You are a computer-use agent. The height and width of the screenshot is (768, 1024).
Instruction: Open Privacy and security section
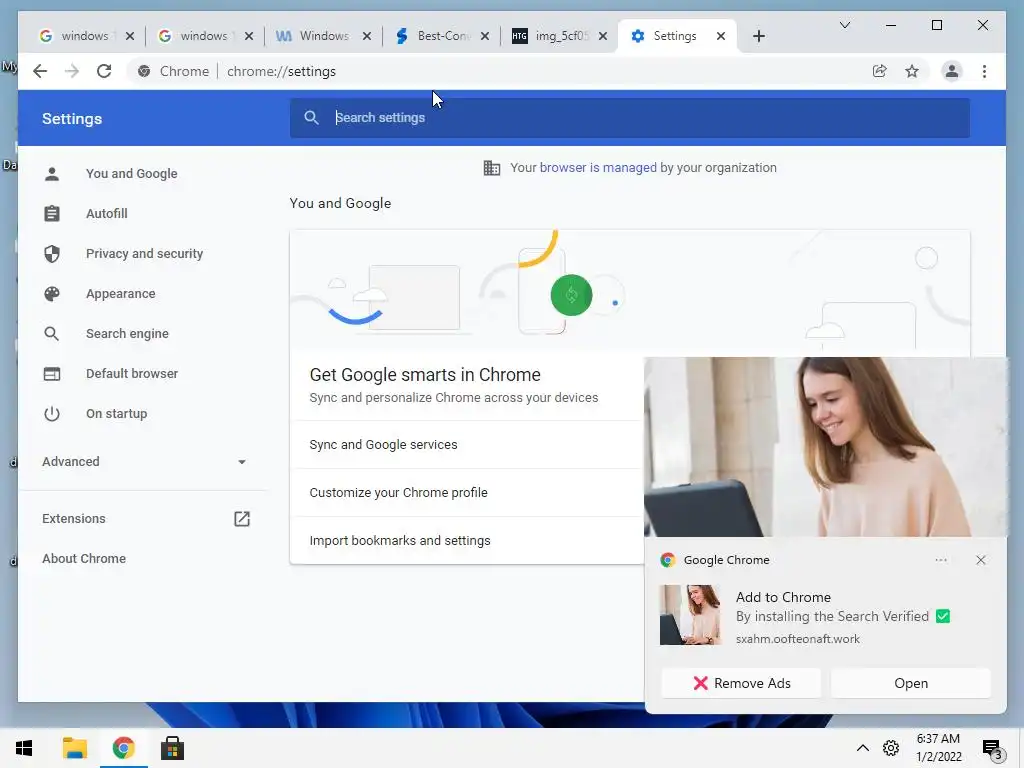click(144, 253)
